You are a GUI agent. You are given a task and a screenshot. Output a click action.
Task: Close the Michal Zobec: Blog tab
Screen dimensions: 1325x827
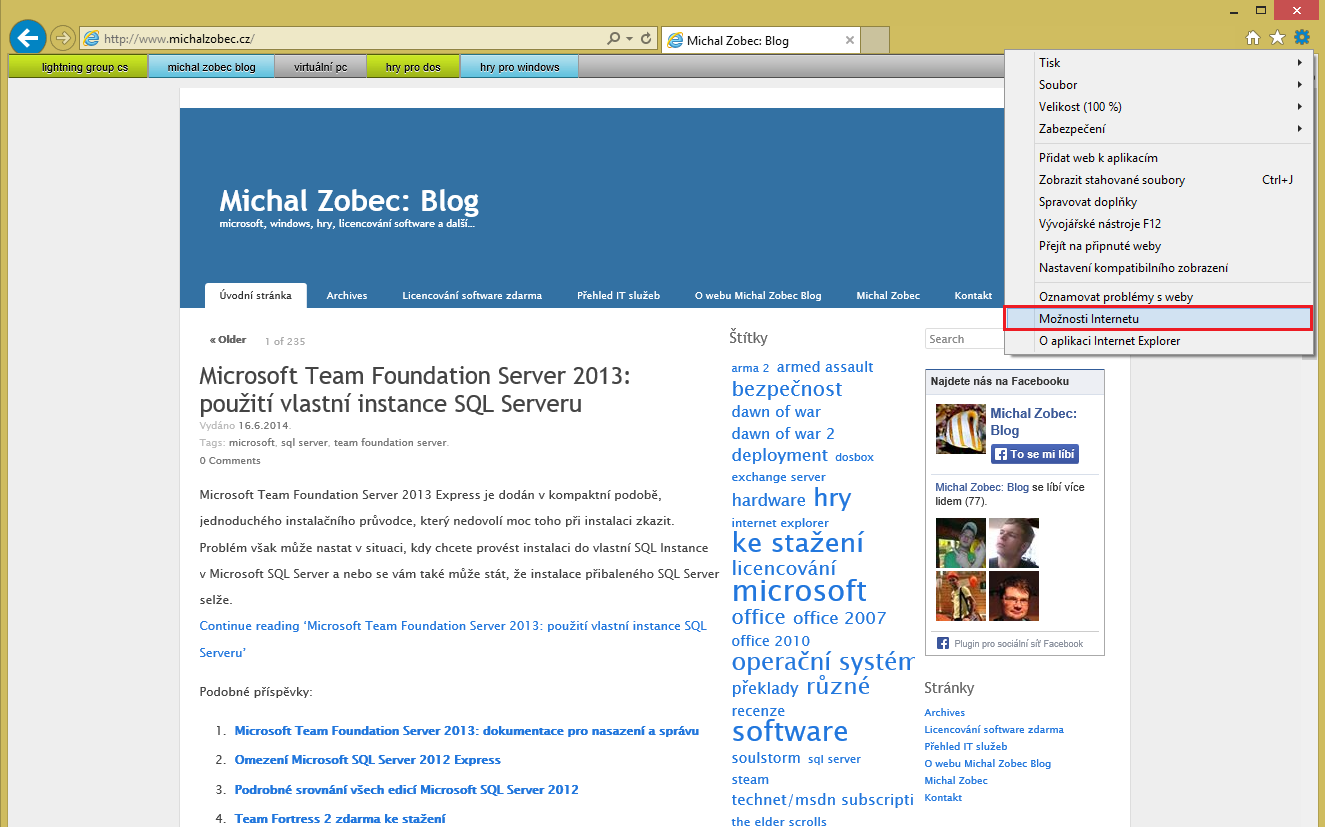(850, 40)
